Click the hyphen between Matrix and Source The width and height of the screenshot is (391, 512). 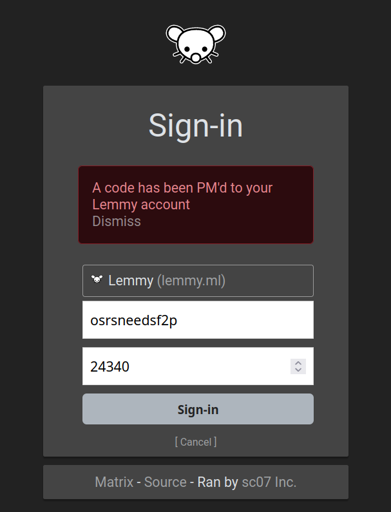[139, 483]
